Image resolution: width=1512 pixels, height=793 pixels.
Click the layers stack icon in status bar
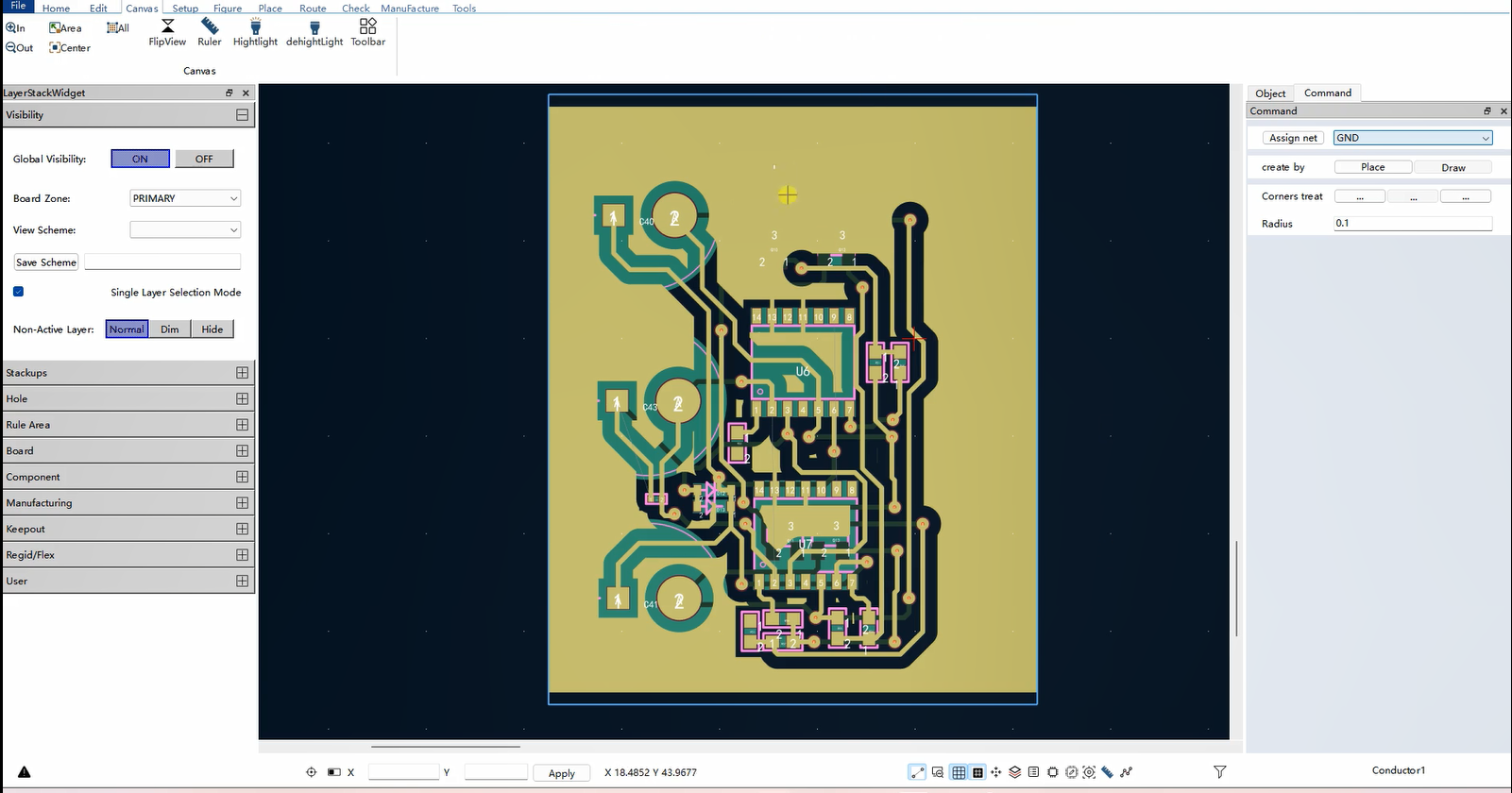point(1014,772)
